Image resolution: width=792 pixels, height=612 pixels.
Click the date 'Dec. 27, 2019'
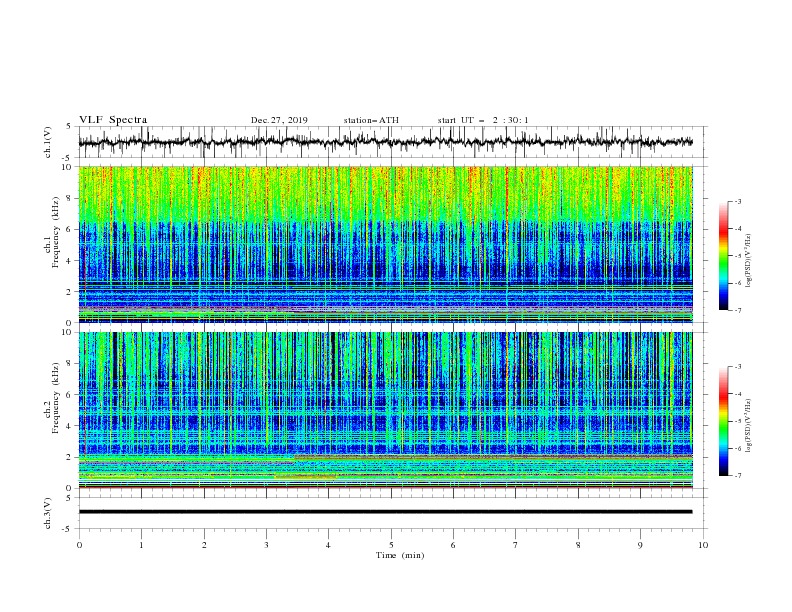(x=279, y=120)
